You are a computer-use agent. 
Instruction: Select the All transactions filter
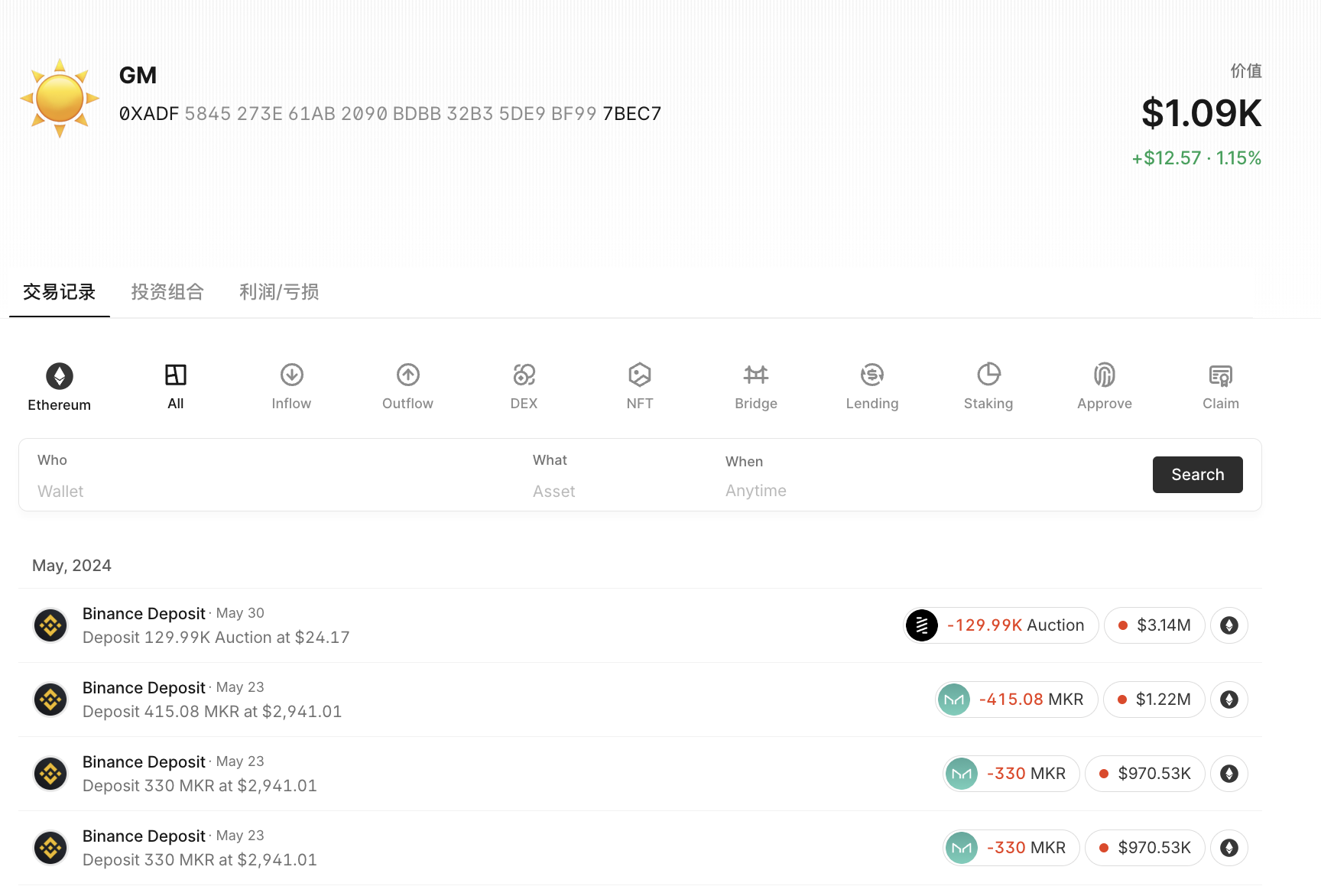[176, 387]
